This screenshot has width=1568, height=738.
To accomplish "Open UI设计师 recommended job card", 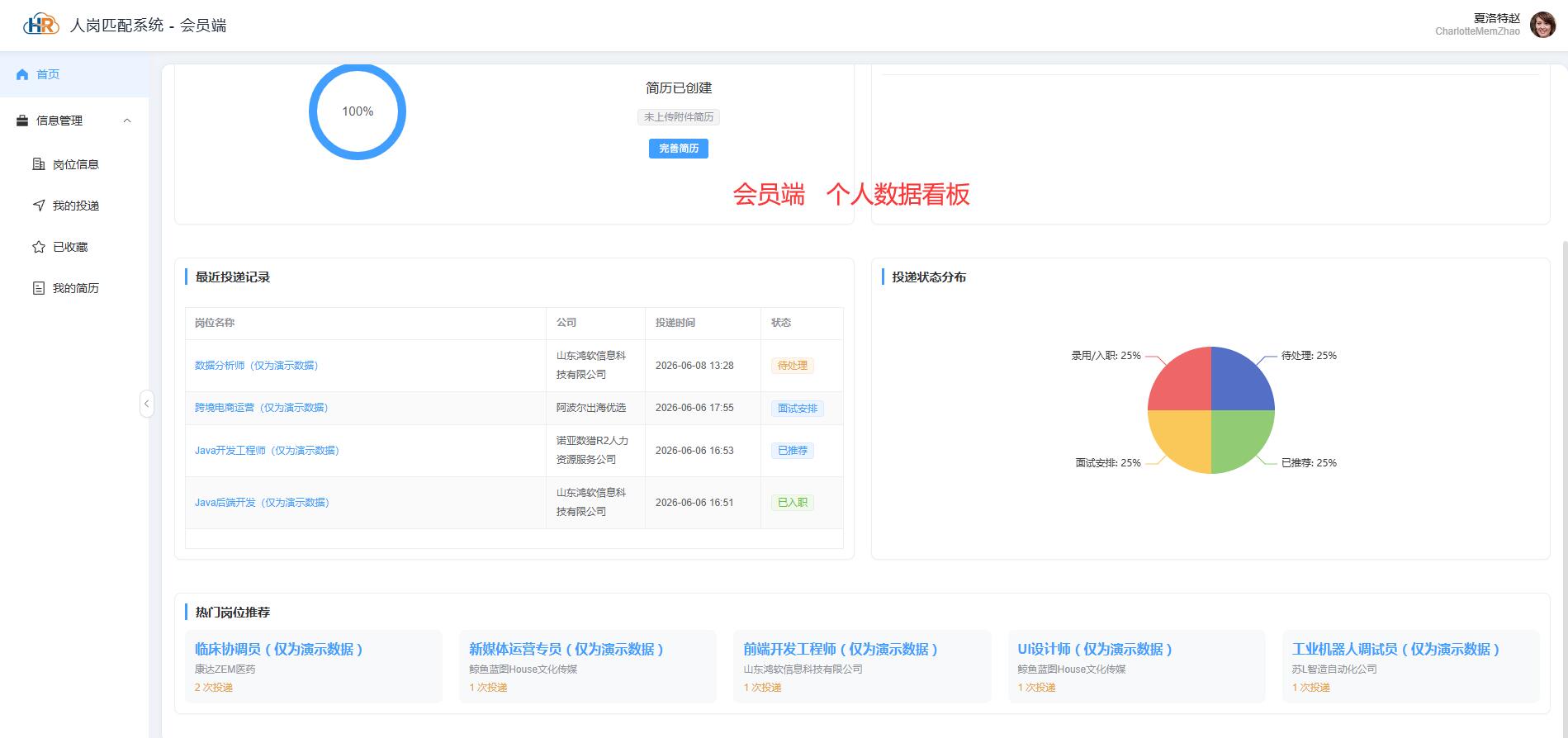I will pos(1136,666).
